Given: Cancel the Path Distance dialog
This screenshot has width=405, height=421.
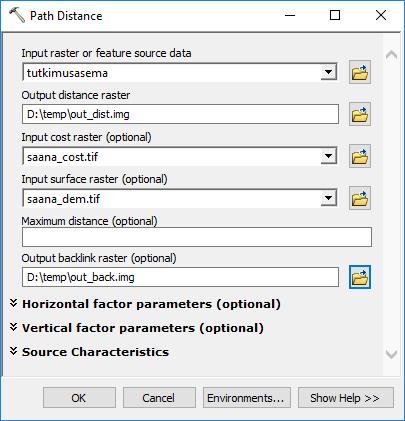Looking at the screenshot, I should 159,398.
